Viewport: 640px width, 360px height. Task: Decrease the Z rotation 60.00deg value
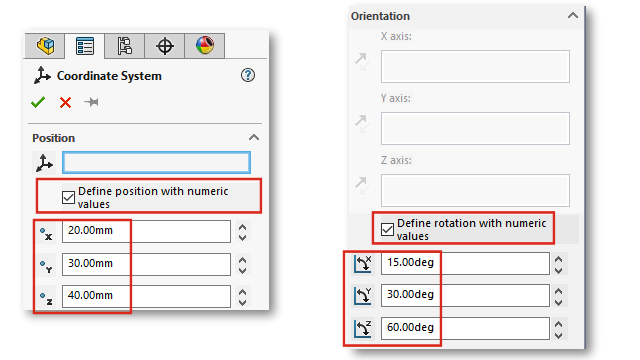pos(558,336)
